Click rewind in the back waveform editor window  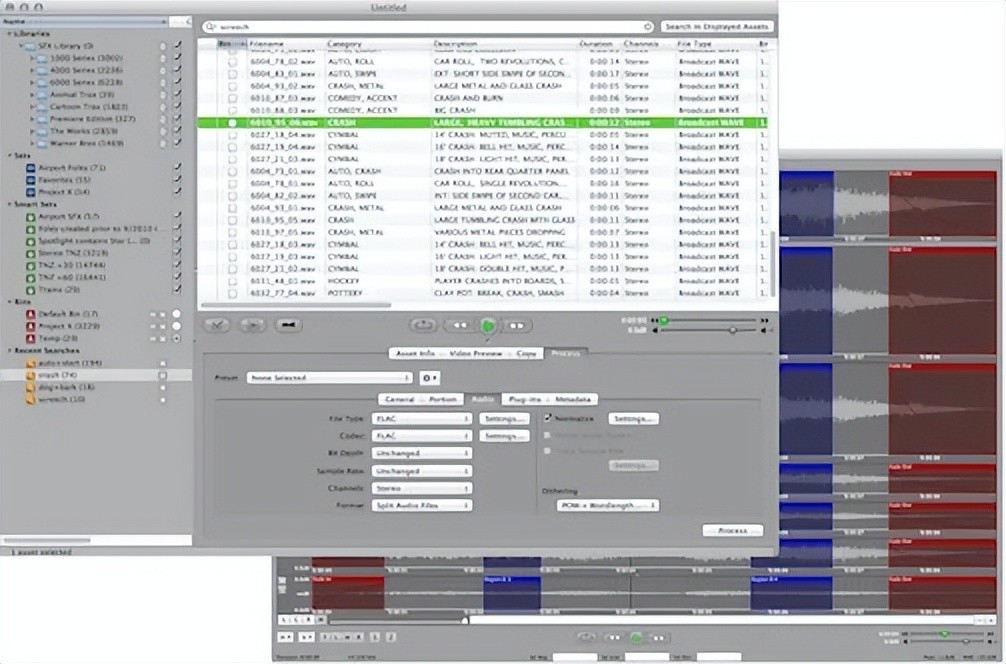coord(613,637)
